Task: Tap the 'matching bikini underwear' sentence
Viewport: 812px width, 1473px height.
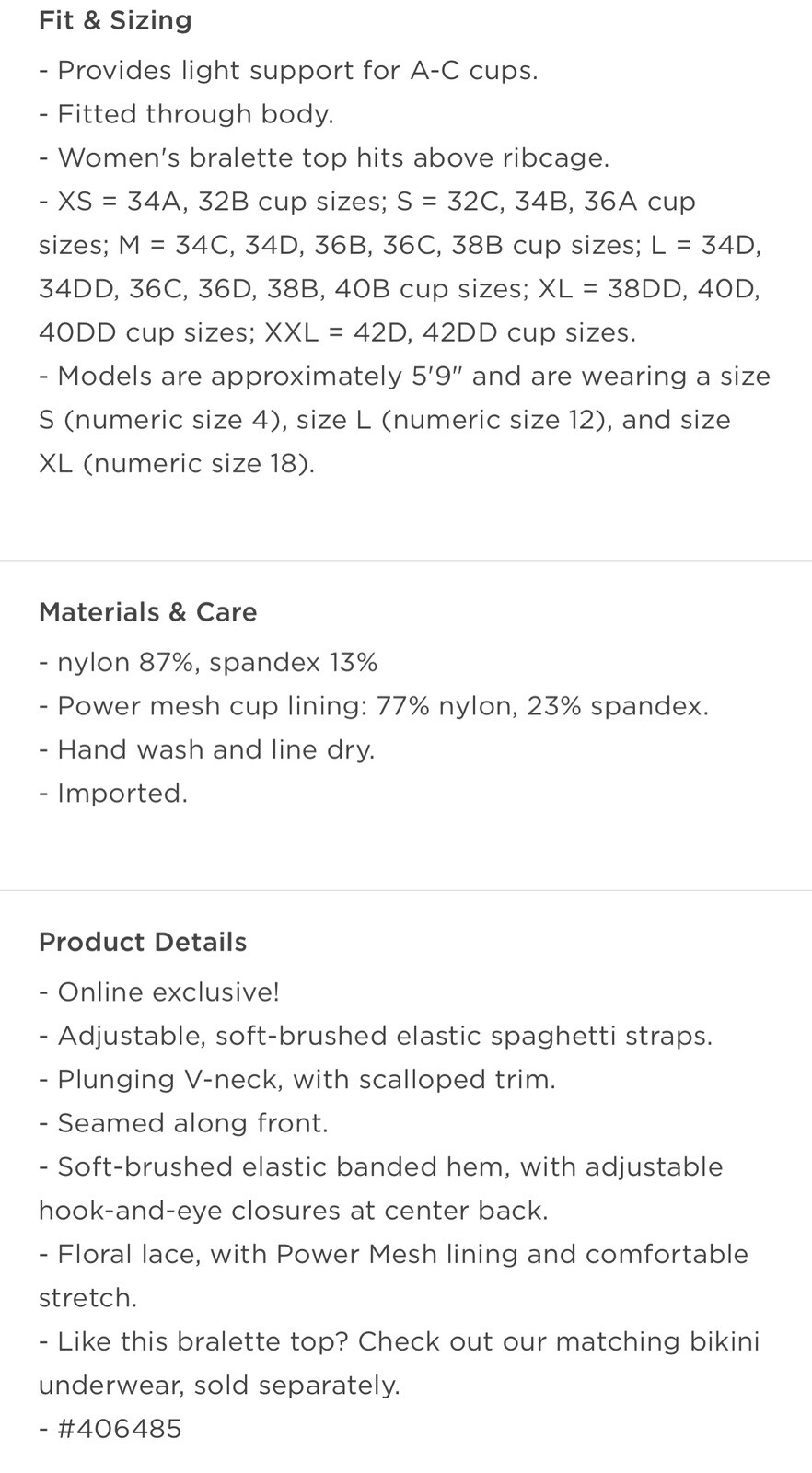Action: pos(400,1363)
